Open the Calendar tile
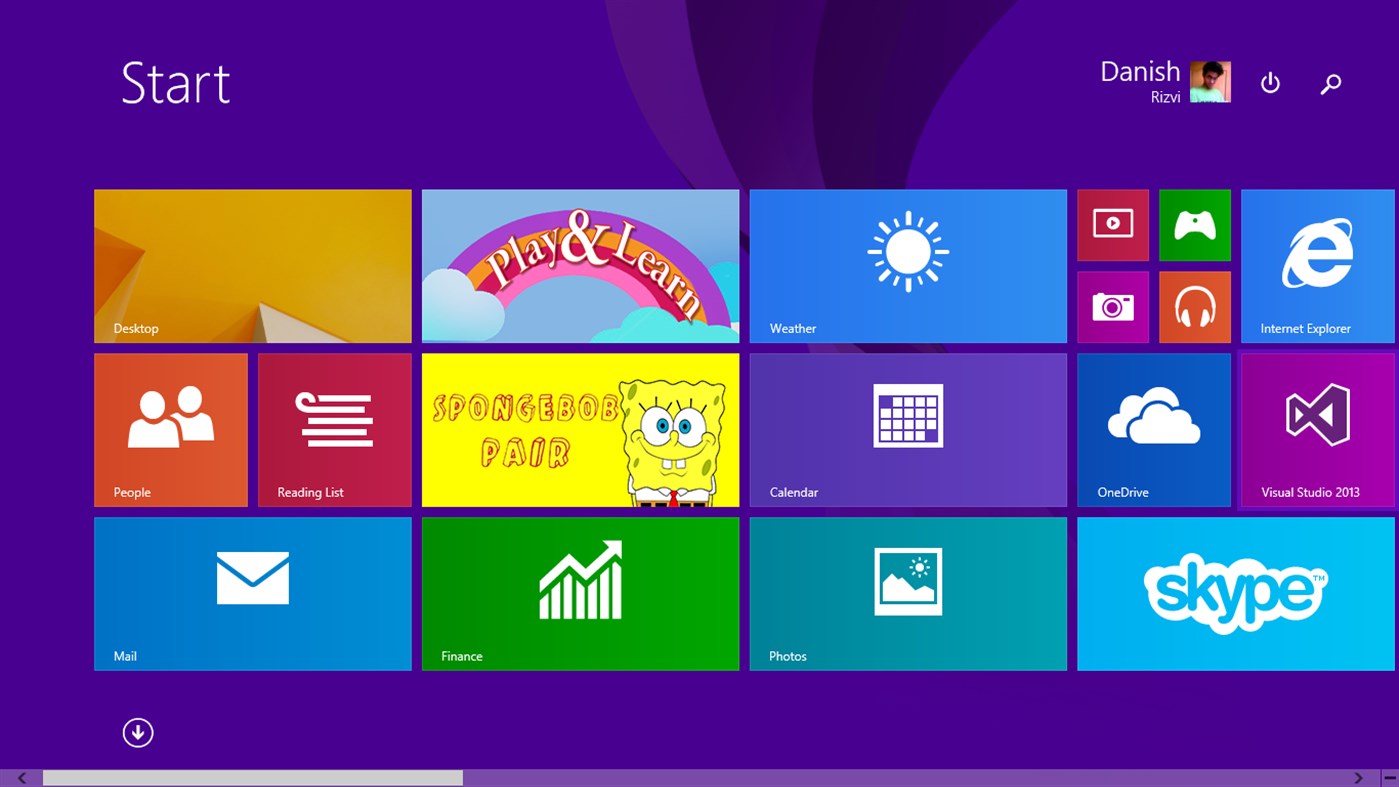 tap(907, 429)
